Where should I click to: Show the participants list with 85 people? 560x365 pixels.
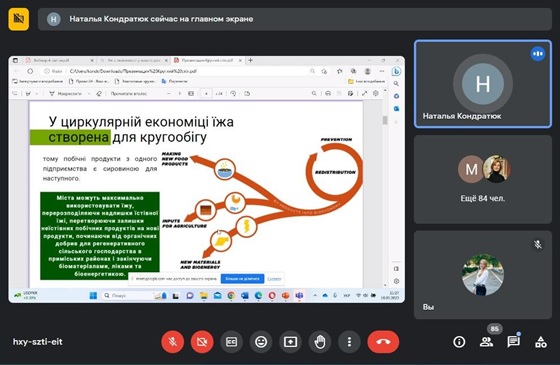click(486, 342)
